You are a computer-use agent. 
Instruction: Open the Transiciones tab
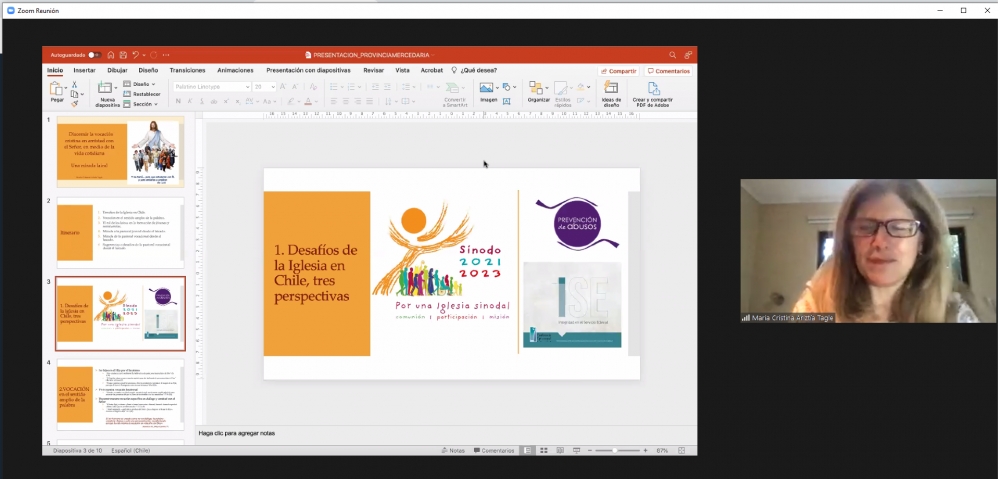pyautogui.click(x=187, y=71)
